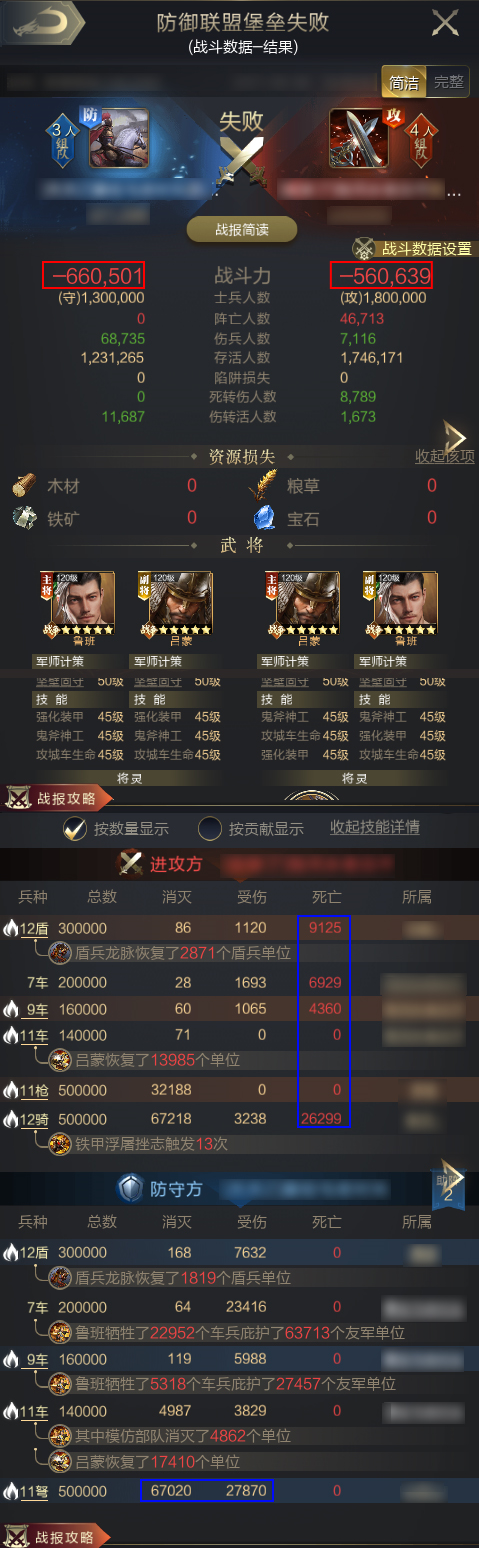
Task: Open 战斗数据设置 settings
Action: (413, 249)
